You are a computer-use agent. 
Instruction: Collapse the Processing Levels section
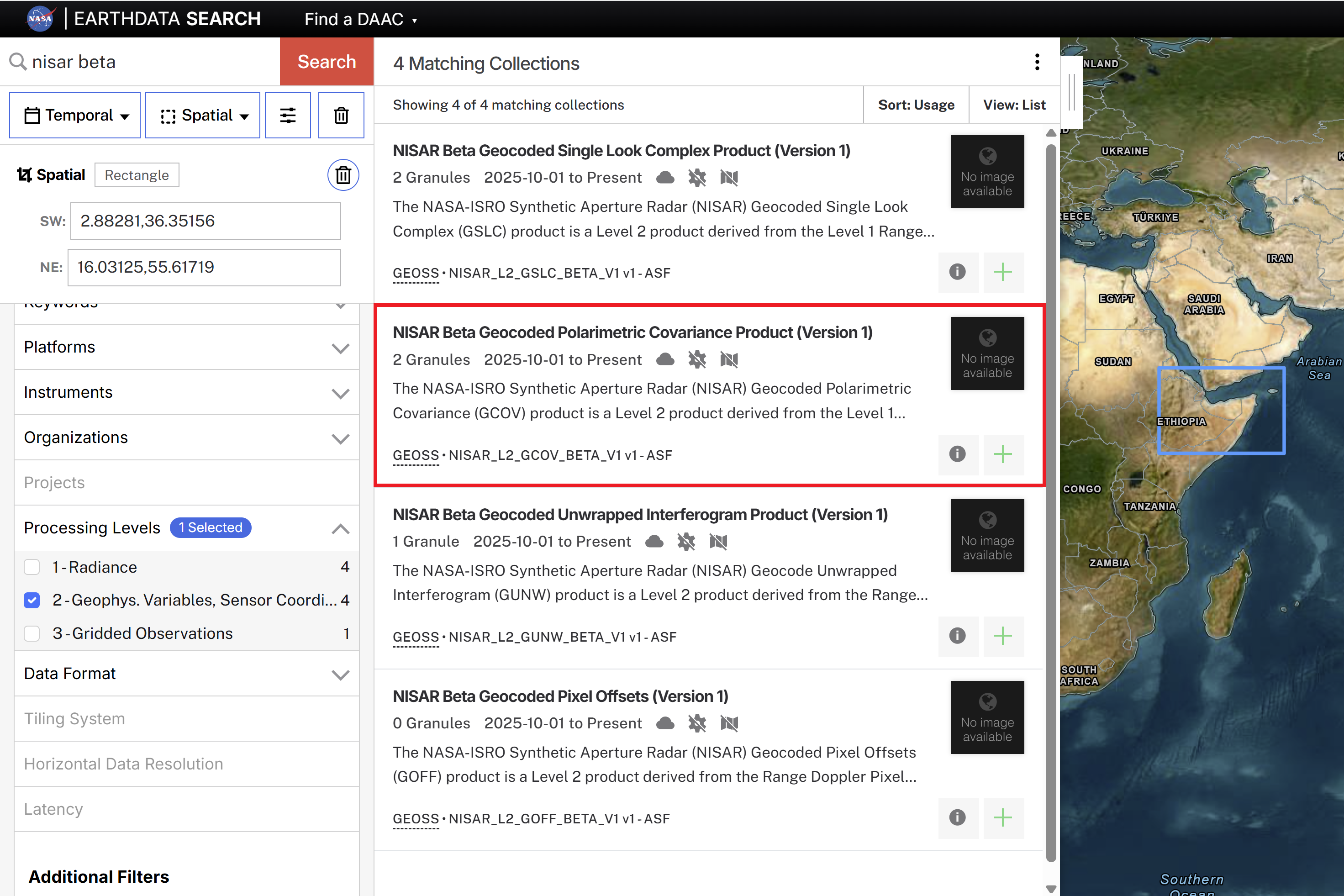341,527
